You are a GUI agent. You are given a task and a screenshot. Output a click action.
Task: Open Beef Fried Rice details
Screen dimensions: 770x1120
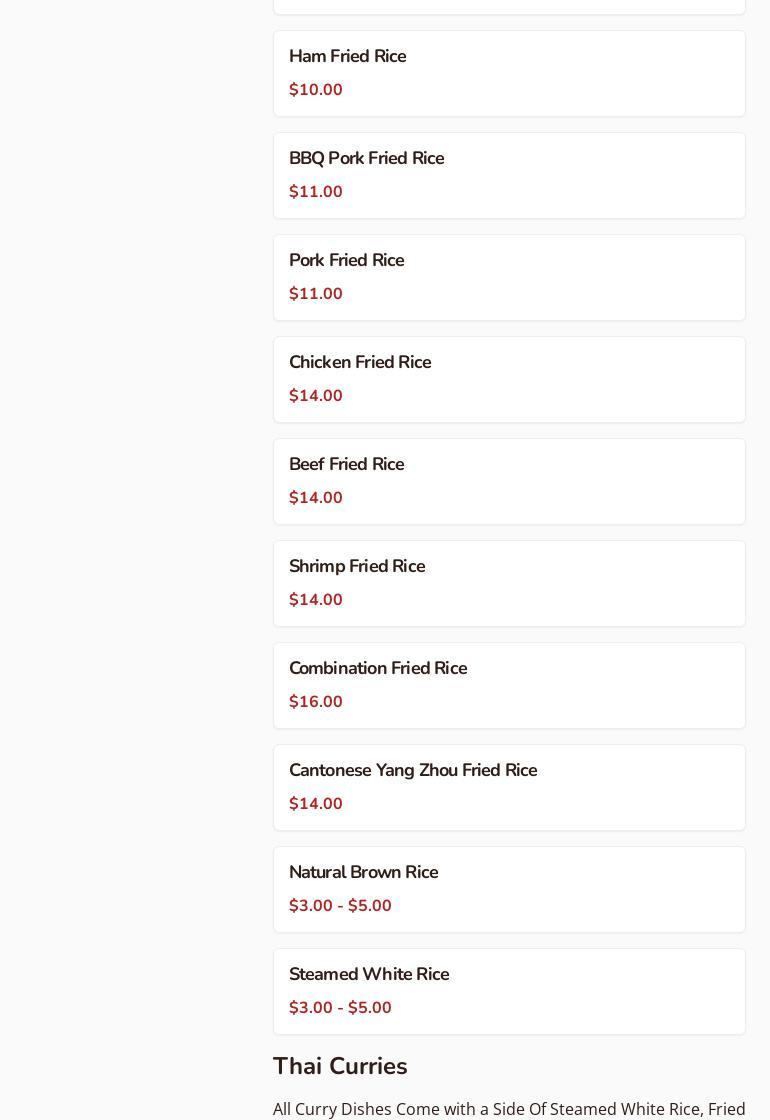click(346, 465)
